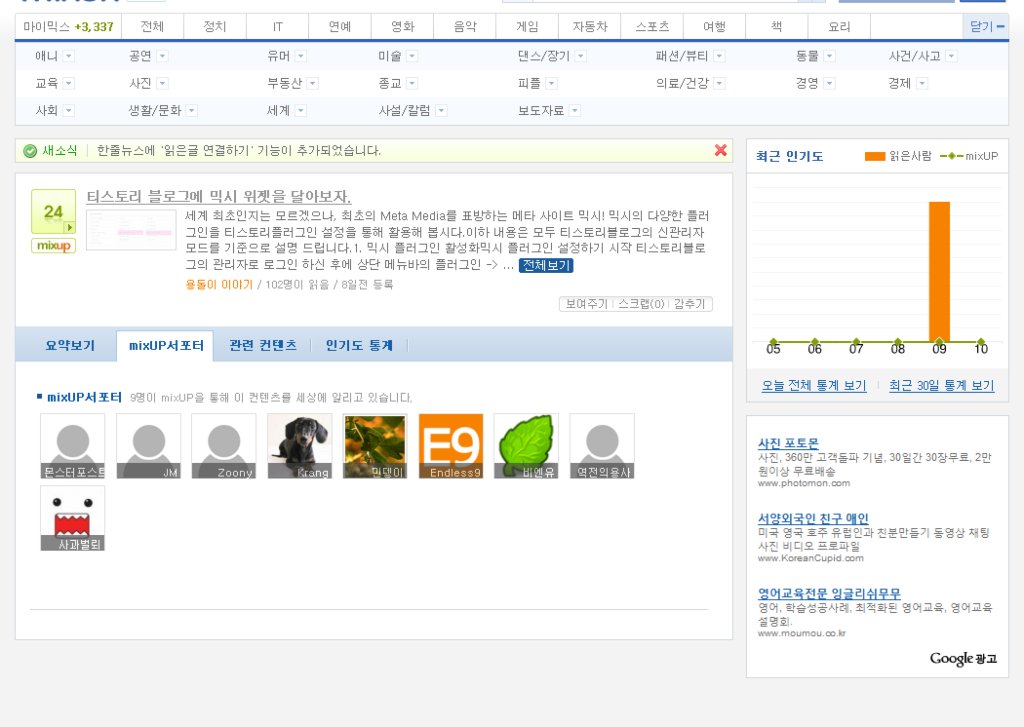
Task: Select the mixUP서포터 tab
Action: pyautogui.click(x=166, y=346)
